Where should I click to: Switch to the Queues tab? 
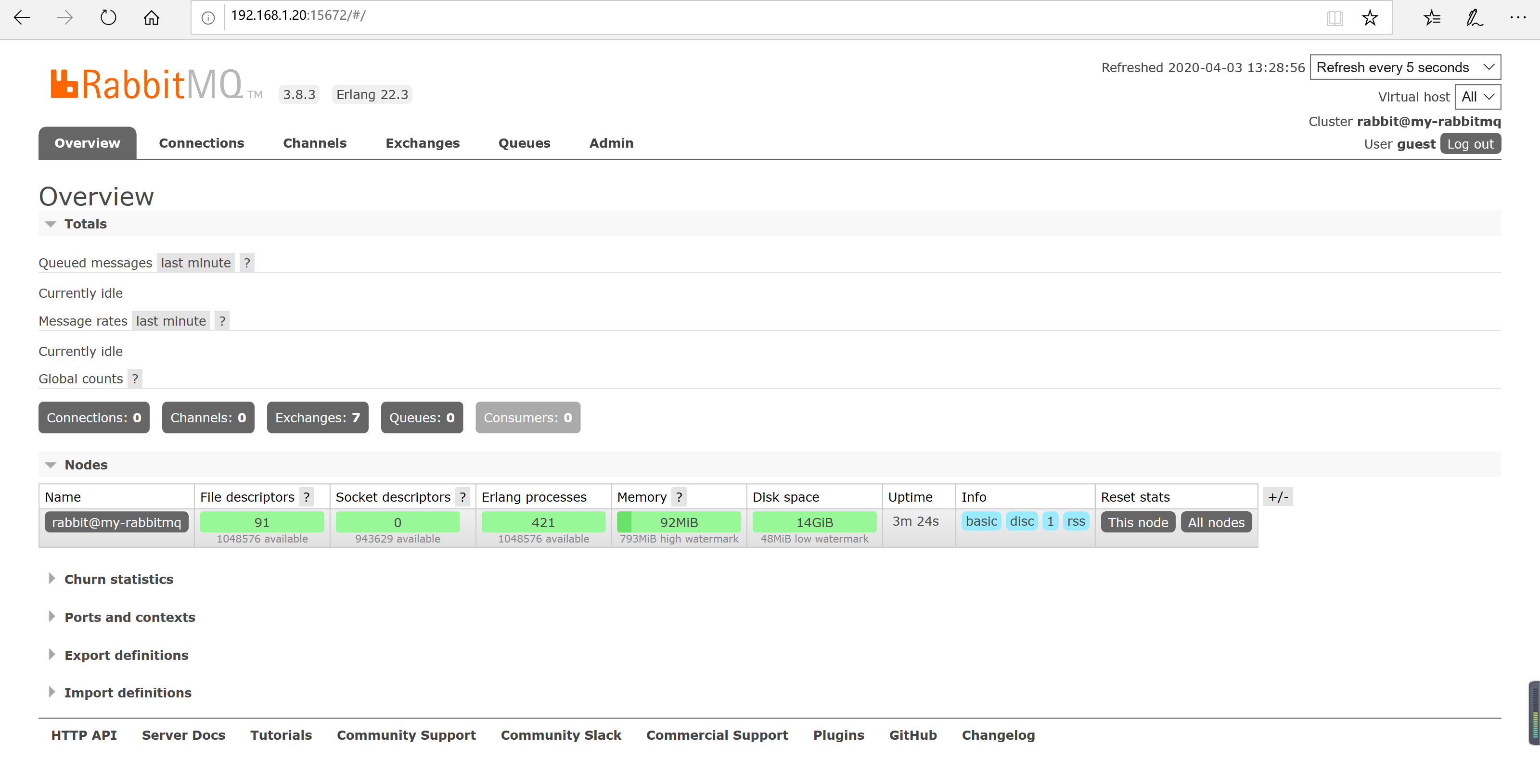coord(524,143)
